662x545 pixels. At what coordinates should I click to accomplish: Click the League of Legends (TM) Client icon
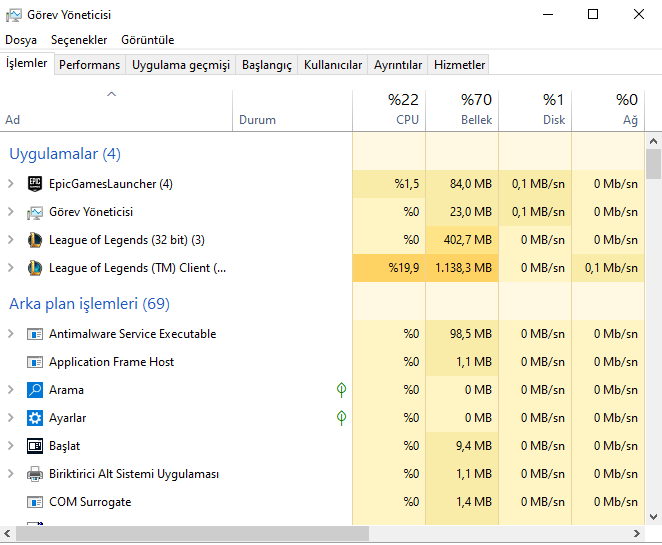point(35,268)
